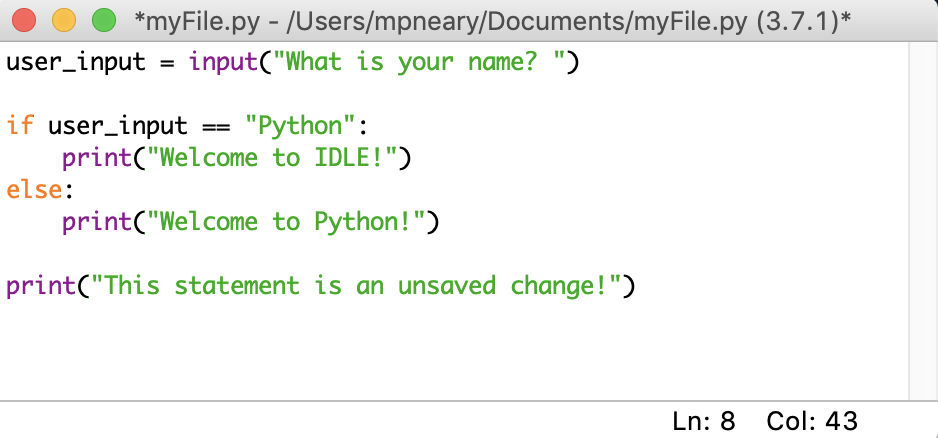
Task: Close the myFile.py editor window
Action: (24, 19)
